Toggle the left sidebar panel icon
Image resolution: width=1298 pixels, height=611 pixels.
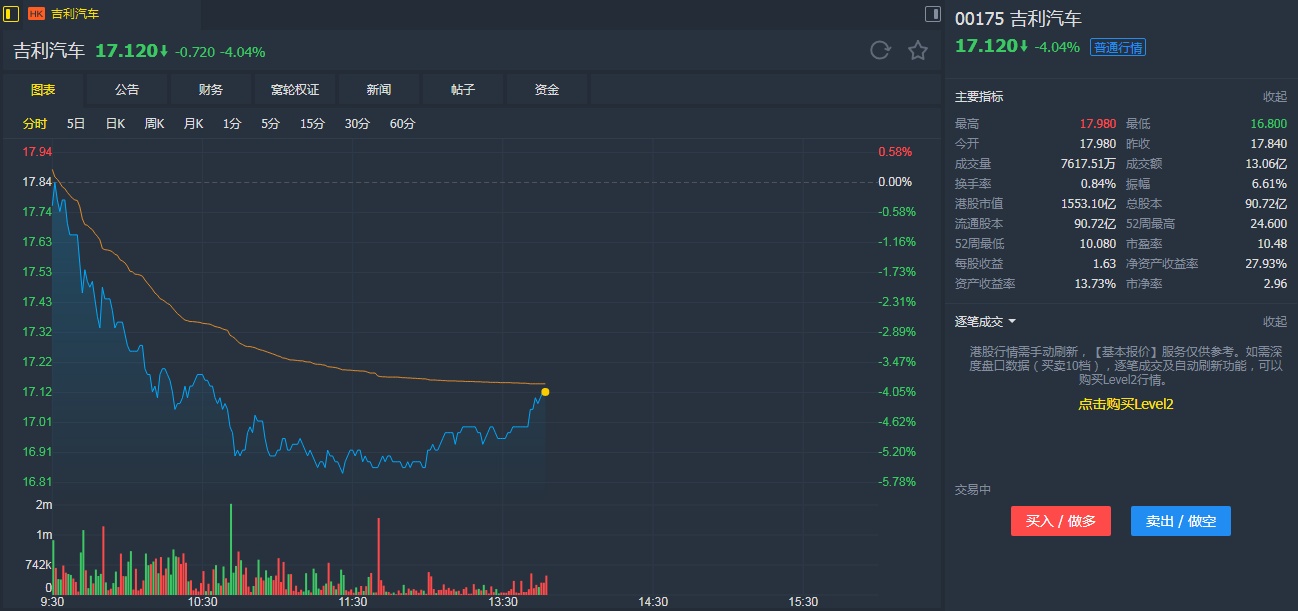[x=11, y=14]
